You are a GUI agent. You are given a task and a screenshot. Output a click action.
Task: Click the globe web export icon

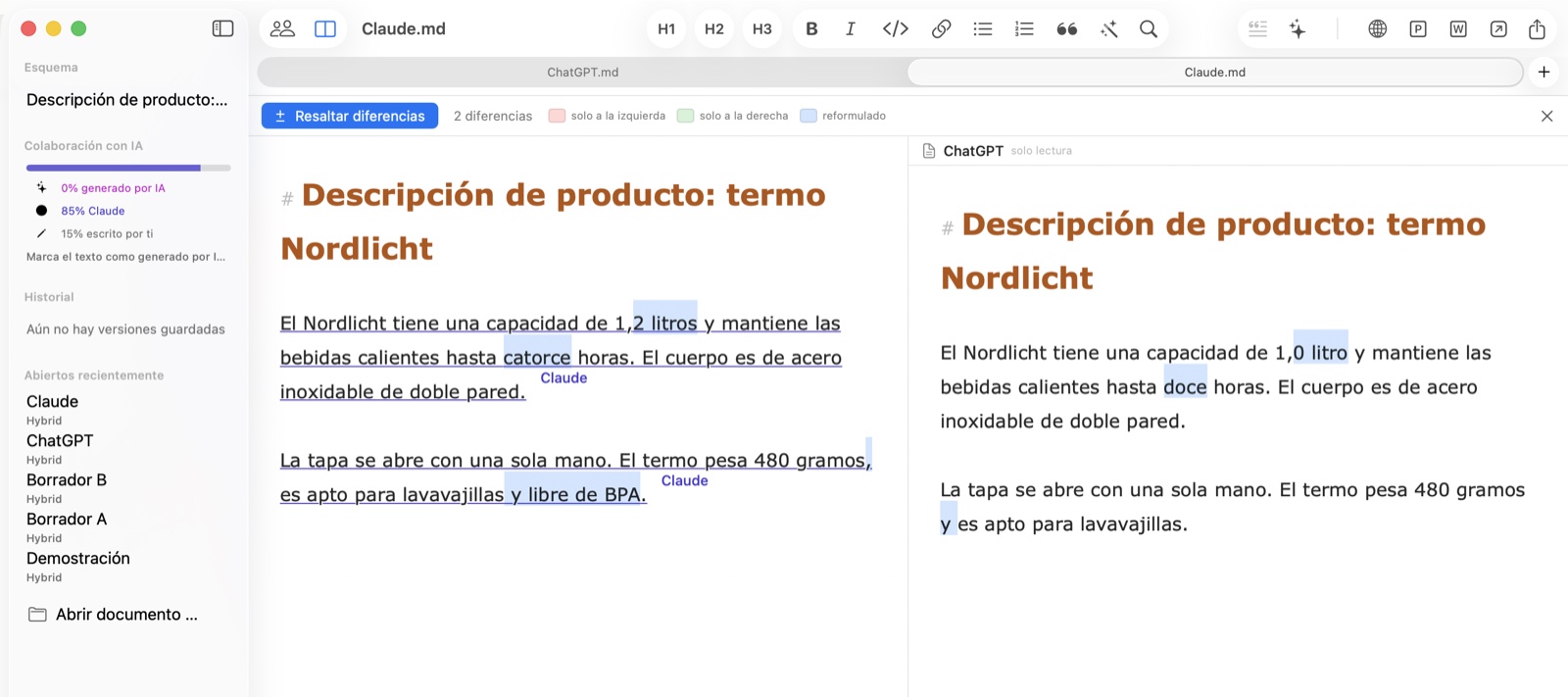1377,28
